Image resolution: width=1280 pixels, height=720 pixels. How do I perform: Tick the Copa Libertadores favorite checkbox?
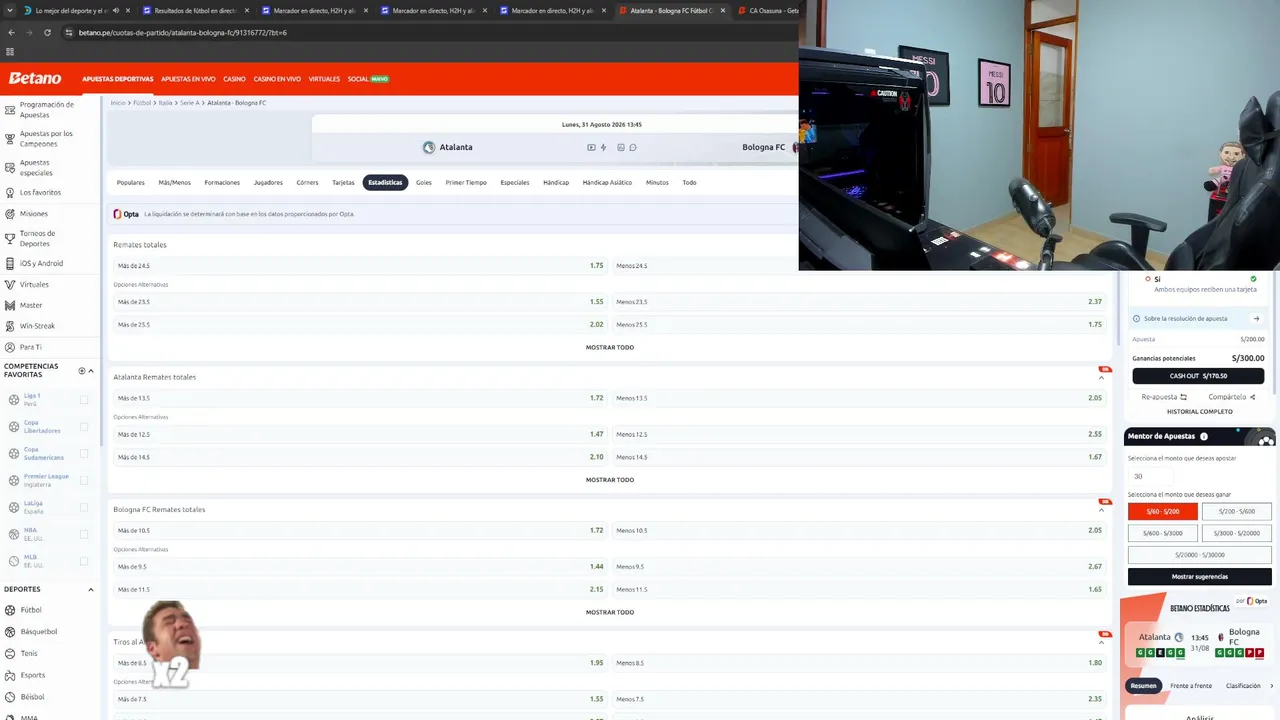(x=84, y=426)
